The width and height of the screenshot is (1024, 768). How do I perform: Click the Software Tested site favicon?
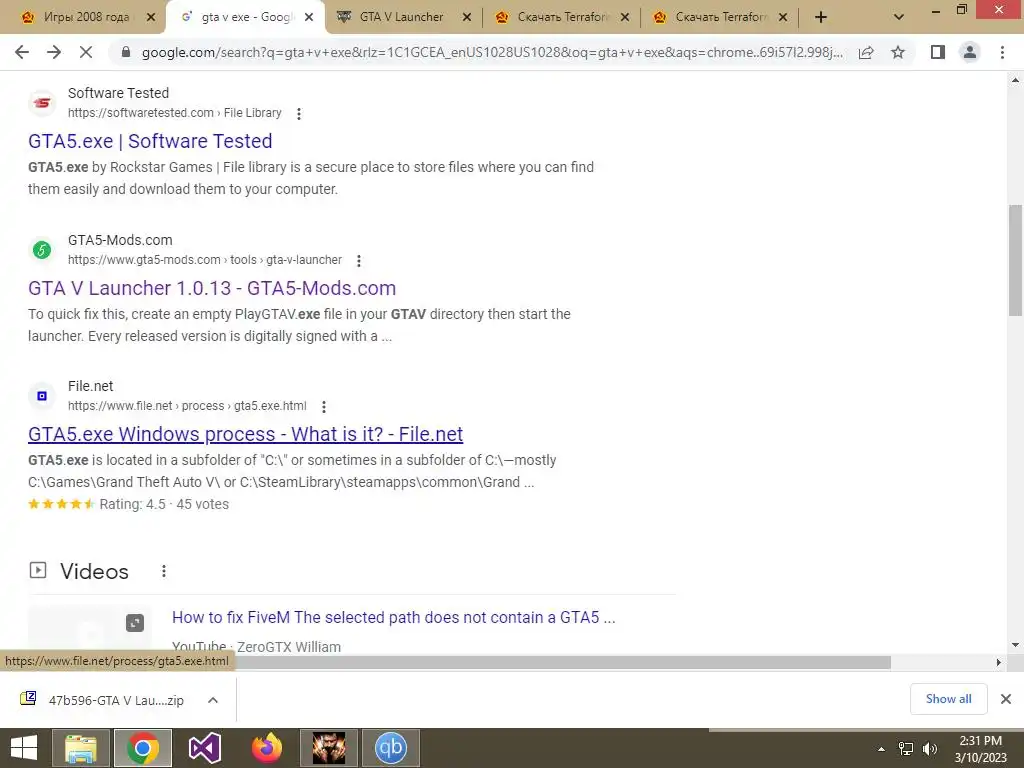tap(42, 103)
